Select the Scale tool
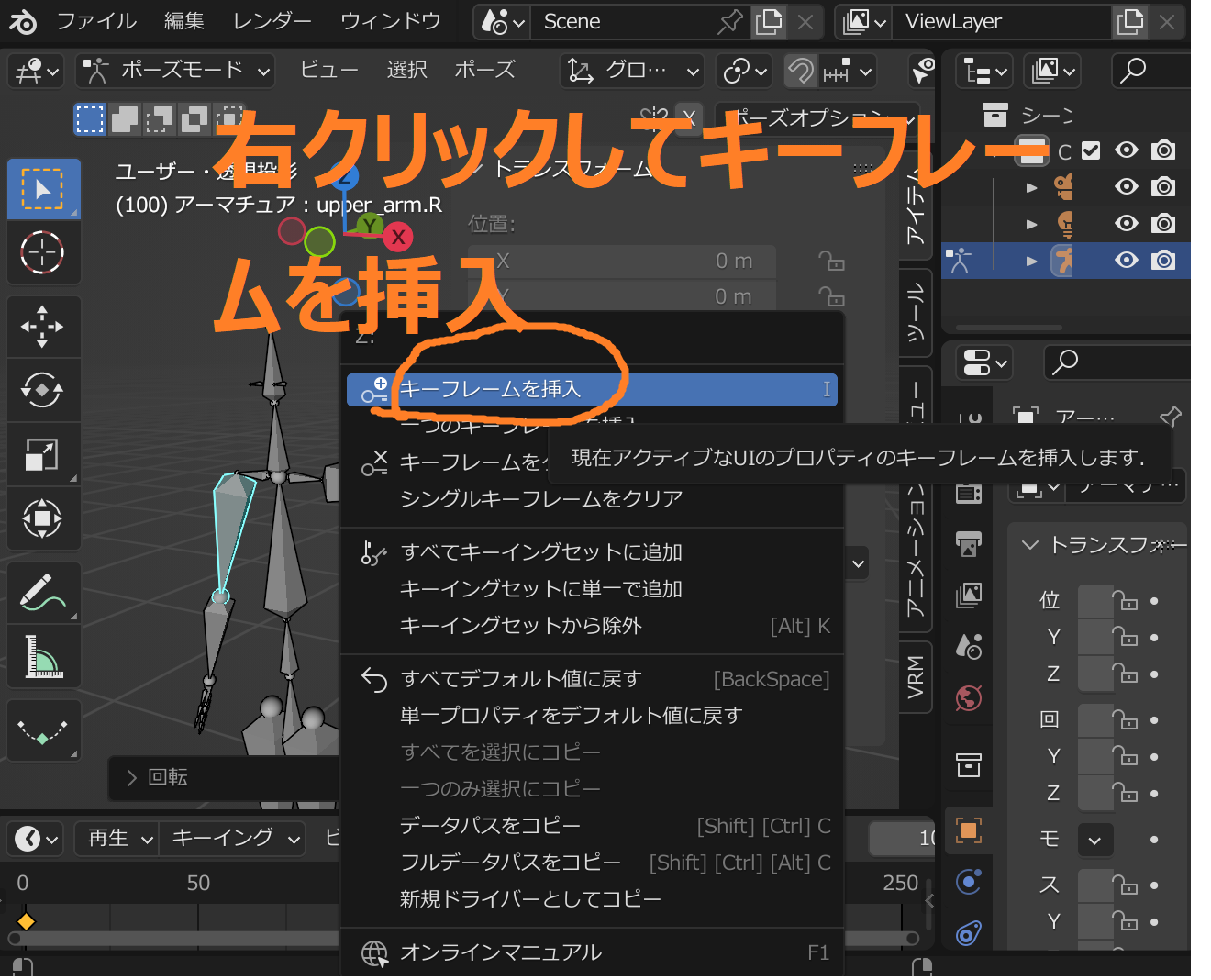This screenshot has width=1211, height=980. pyautogui.click(x=42, y=455)
